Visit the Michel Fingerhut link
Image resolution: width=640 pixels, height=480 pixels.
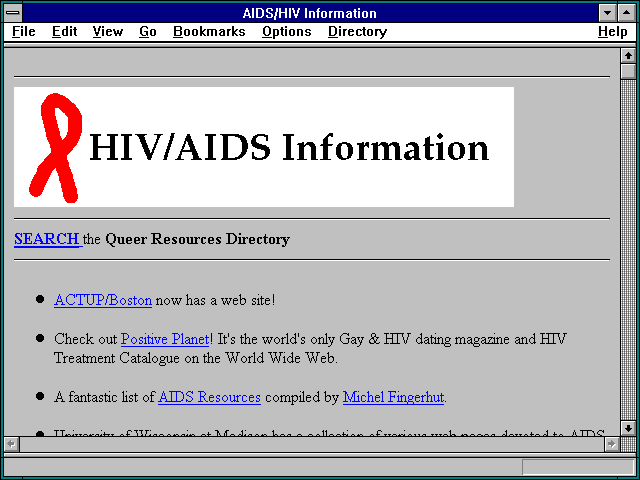(x=393, y=397)
